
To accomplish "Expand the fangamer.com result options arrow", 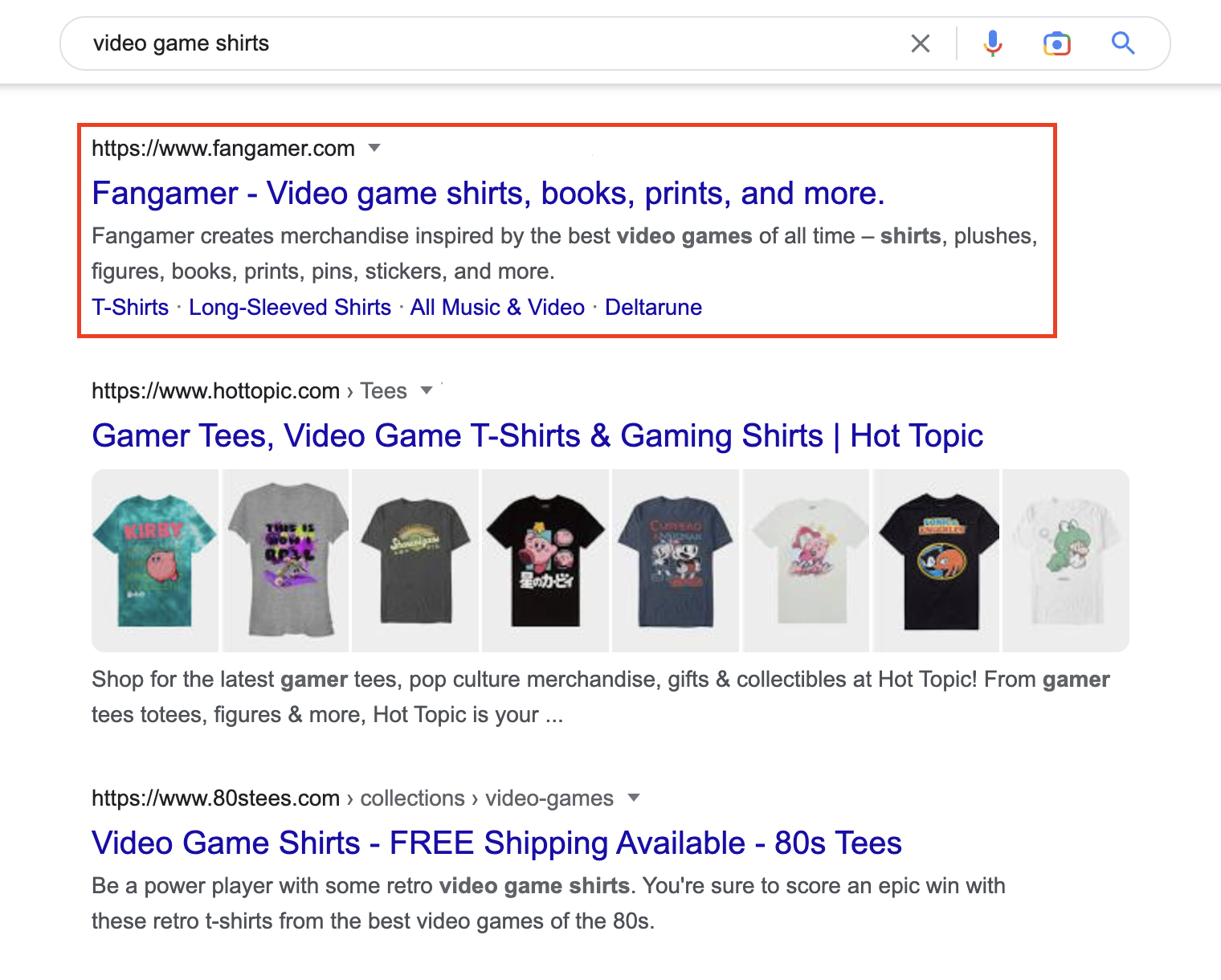I will pyautogui.click(x=375, y=148).
